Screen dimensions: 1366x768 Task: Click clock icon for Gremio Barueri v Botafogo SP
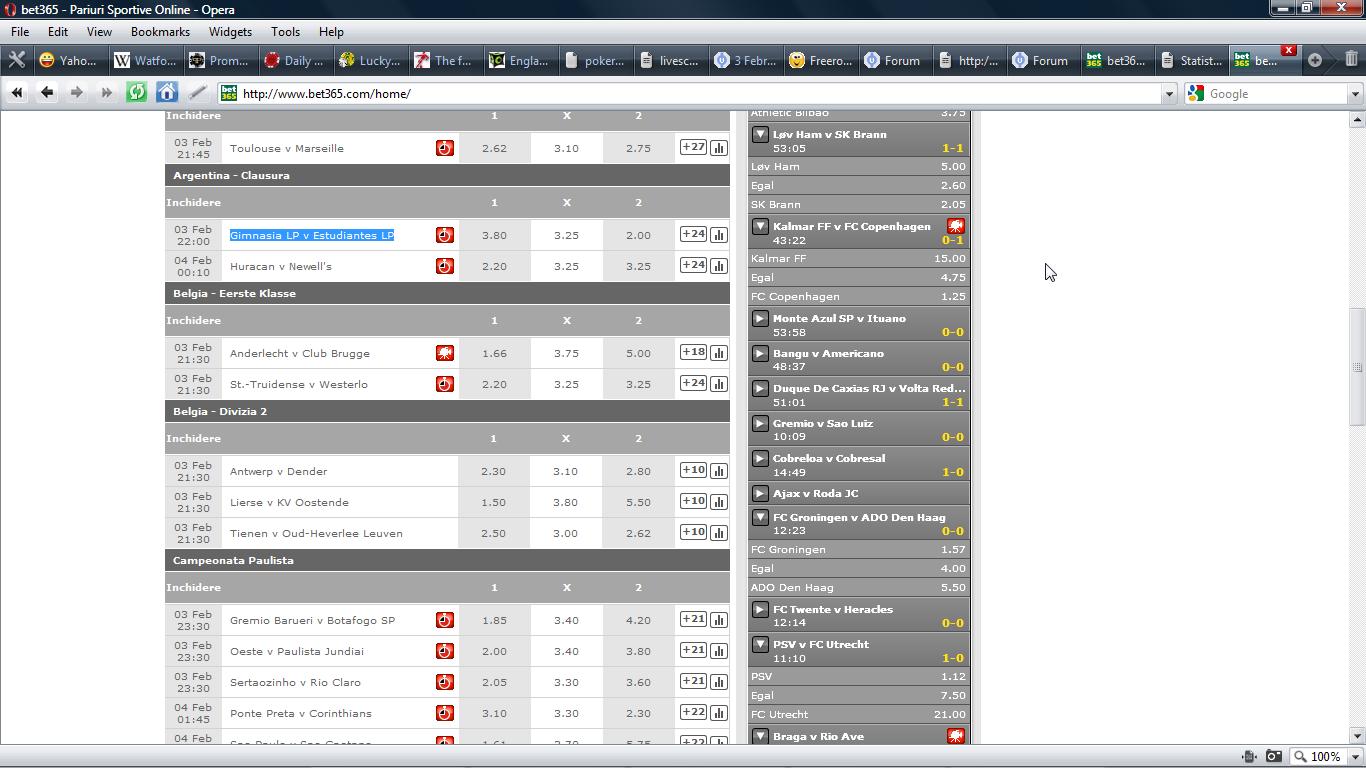pyautogui.click(x=445, y=620)
